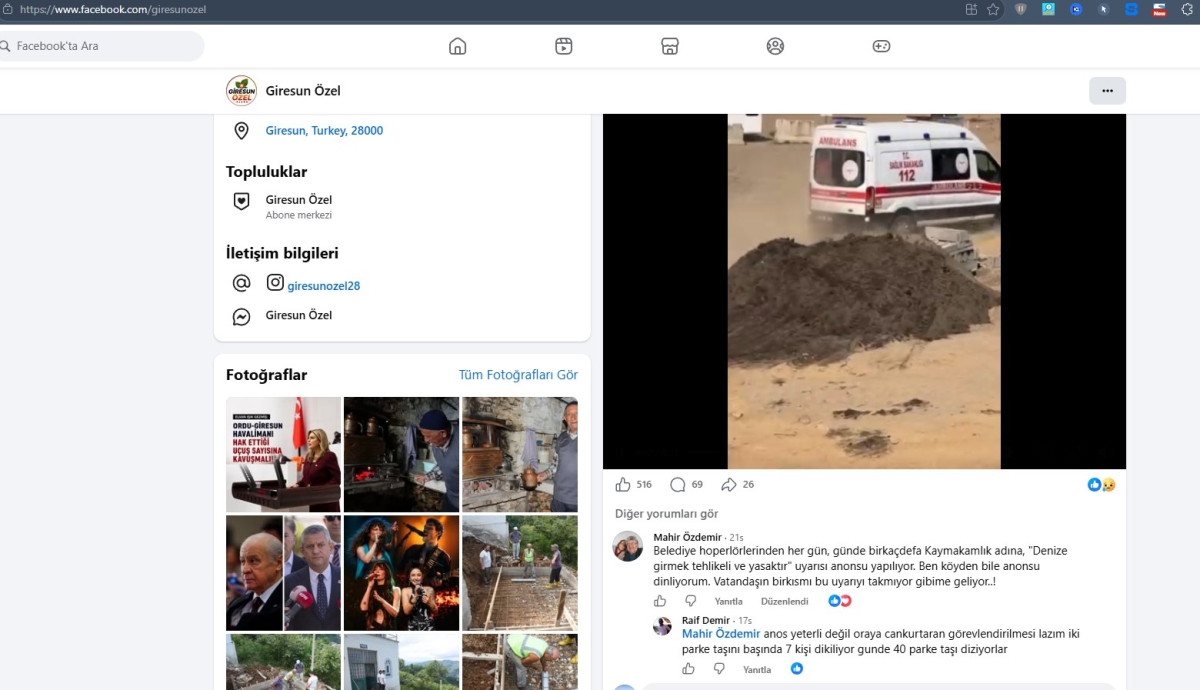This screenshot has height=690, width=1200.
Task: Like Mahir Özdemir's comment
Action: (x=660, y=601)
